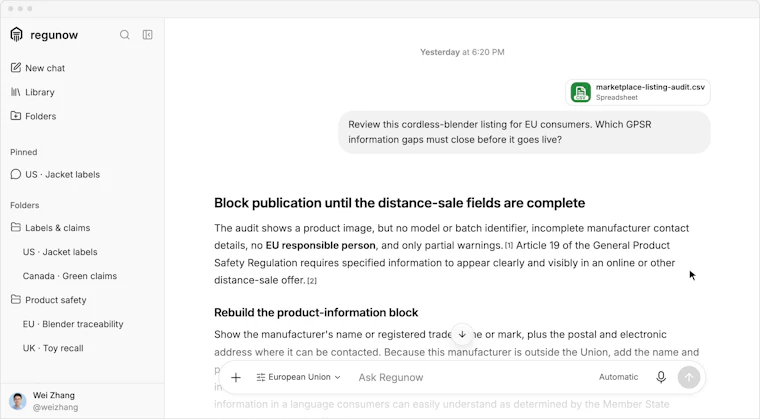Click the plus attach button

tap(236, 377)
